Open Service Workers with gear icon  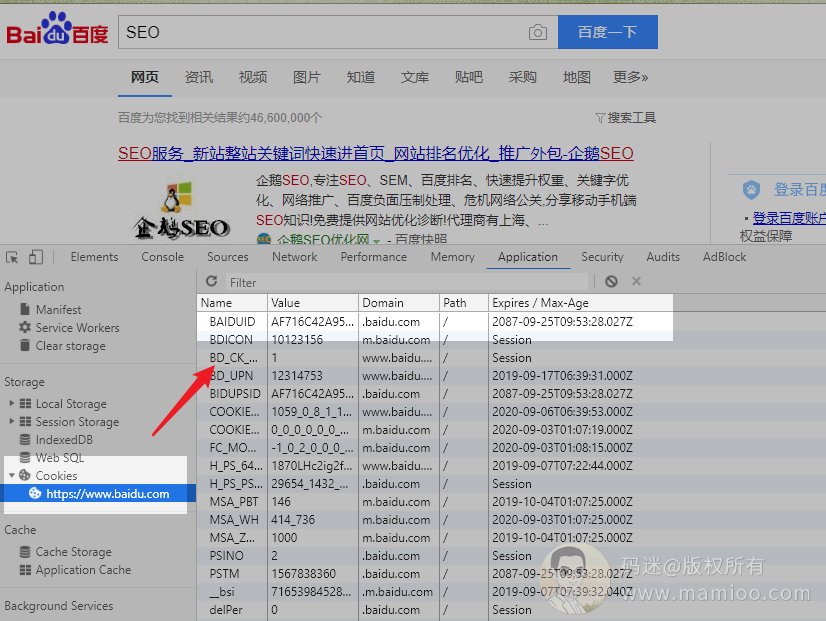coord(76,328)
